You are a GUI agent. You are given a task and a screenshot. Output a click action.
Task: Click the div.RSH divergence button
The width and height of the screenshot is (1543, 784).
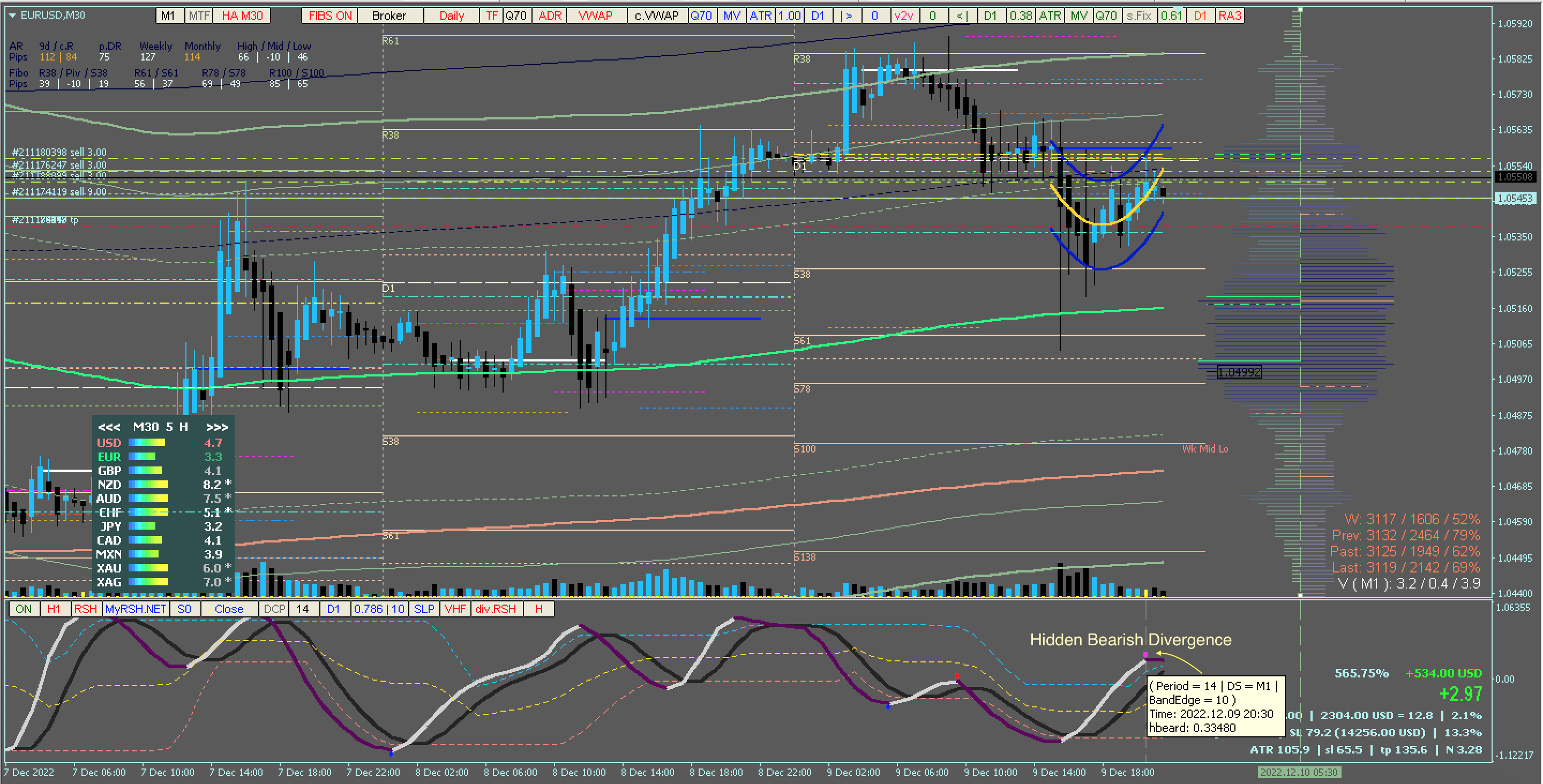pos(495,609)
